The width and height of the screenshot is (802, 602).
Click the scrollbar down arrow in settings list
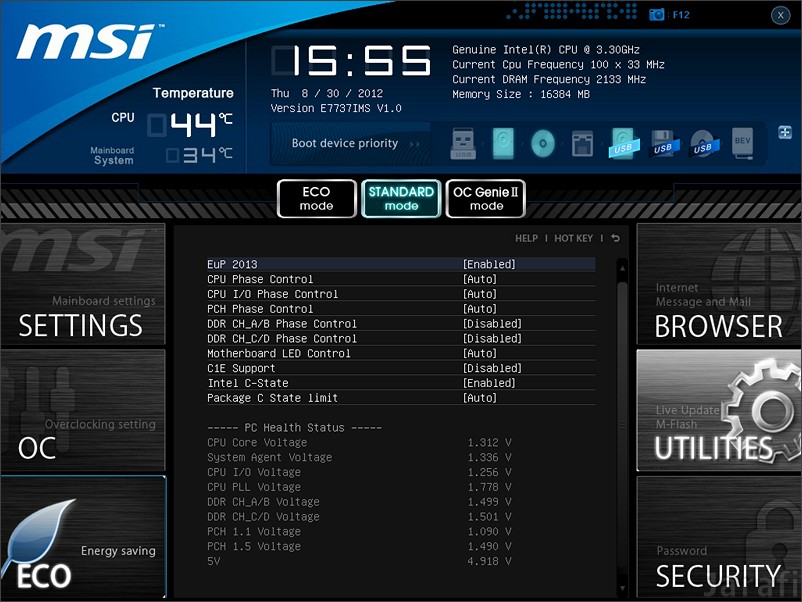[x=622, y=589]
